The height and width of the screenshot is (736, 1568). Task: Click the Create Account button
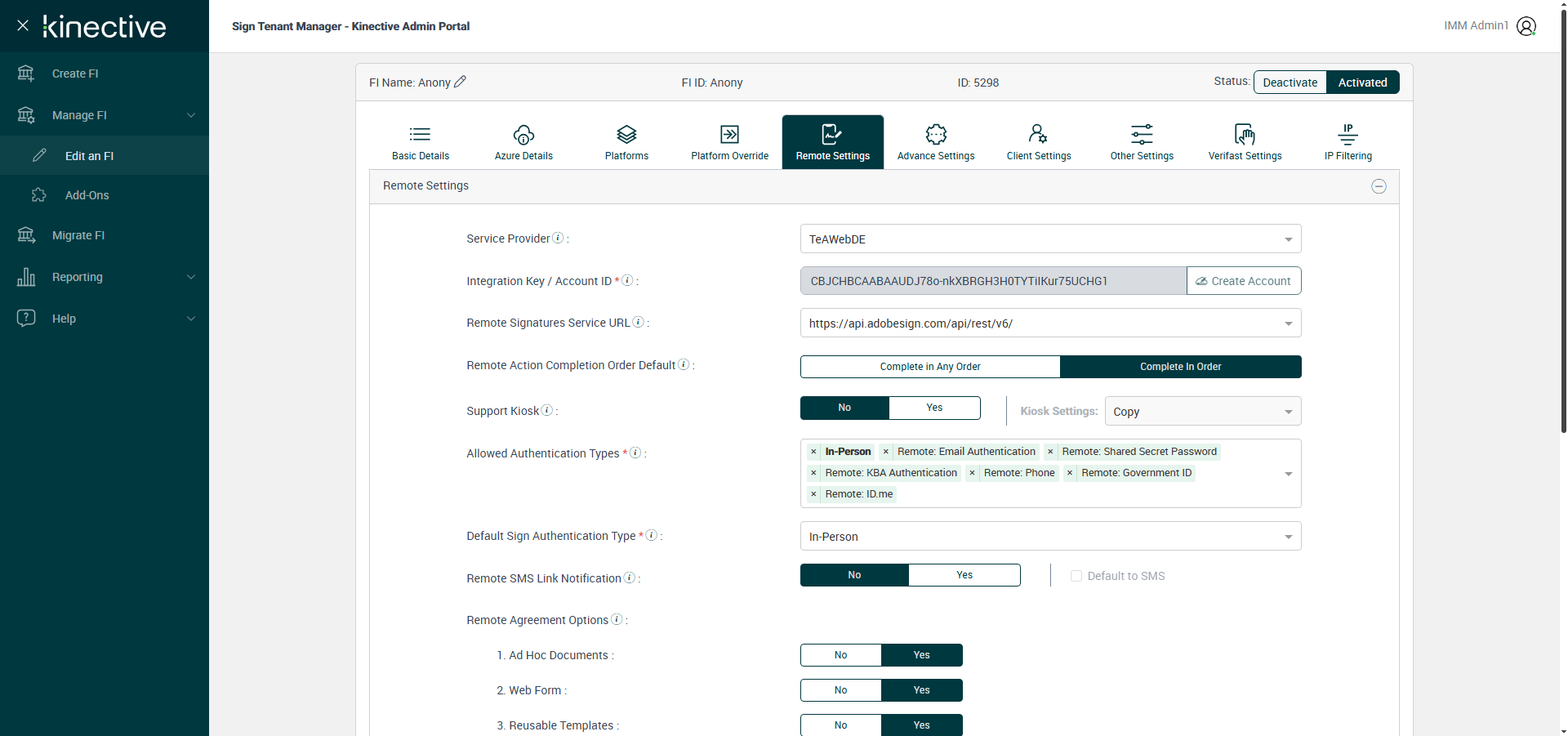1244,281
